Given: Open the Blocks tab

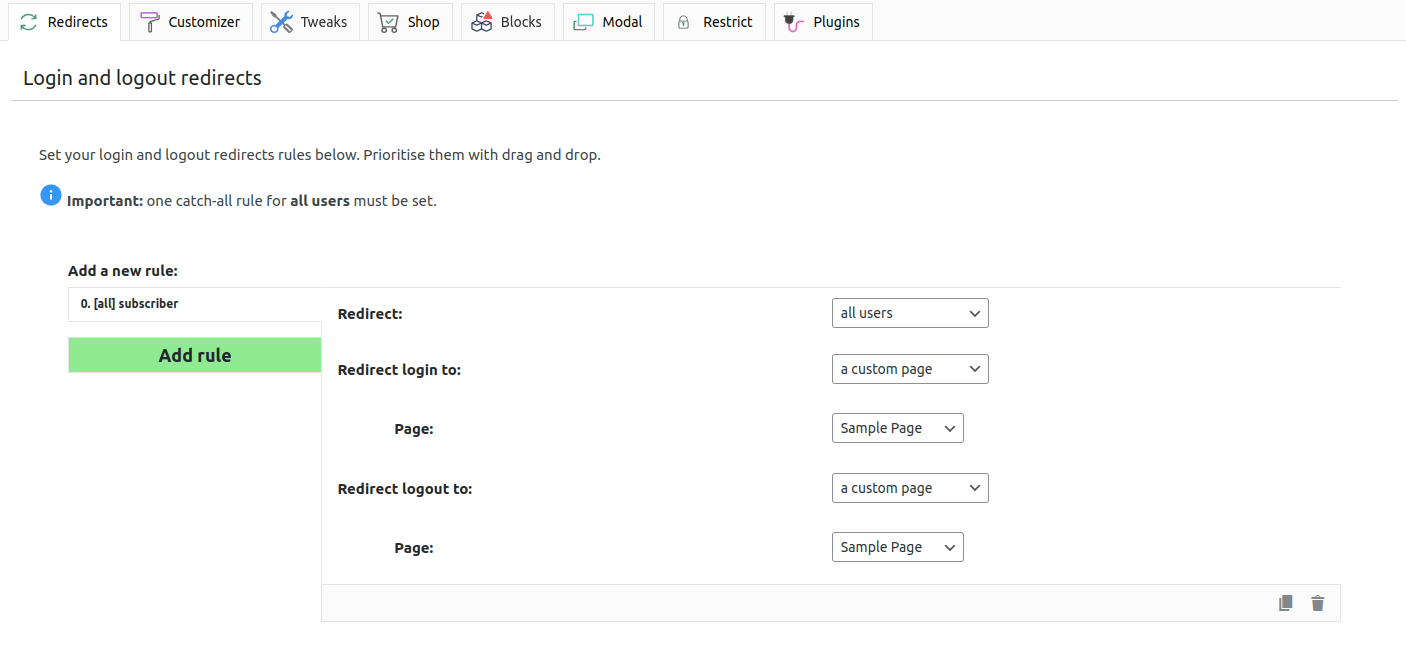Looking at the screenshot, I should click(x=508, y=22).
